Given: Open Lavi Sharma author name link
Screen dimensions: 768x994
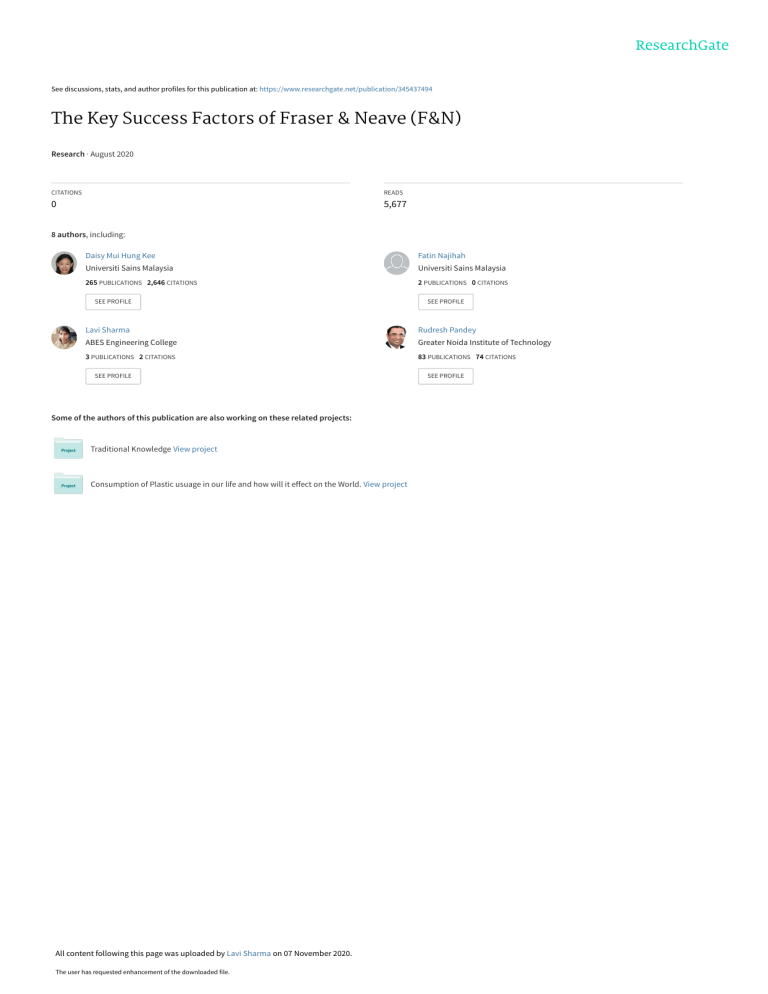Looking at the screenshot, I should tap(108, 329).
